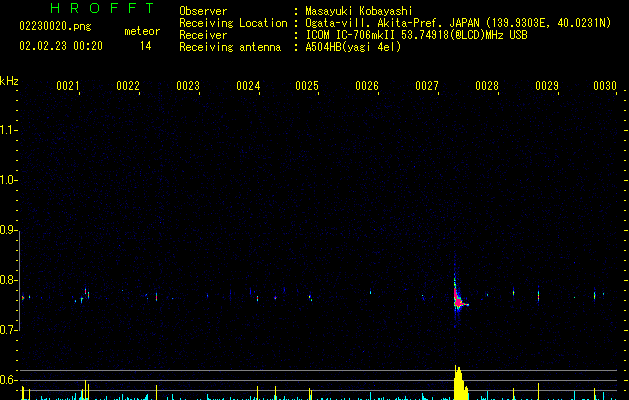Select the A504HB(yagi 4el) antenna text

(353, 47)
